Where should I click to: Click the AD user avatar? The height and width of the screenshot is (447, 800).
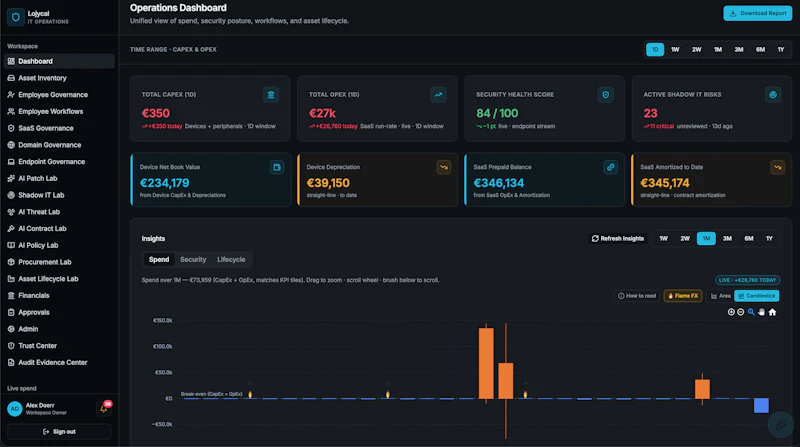15,409
